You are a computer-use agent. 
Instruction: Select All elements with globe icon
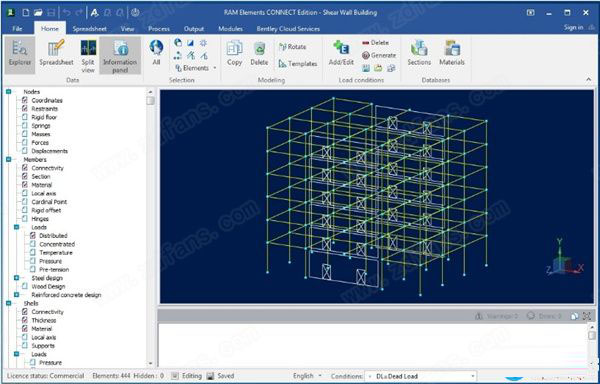click(x=157, y=53)
